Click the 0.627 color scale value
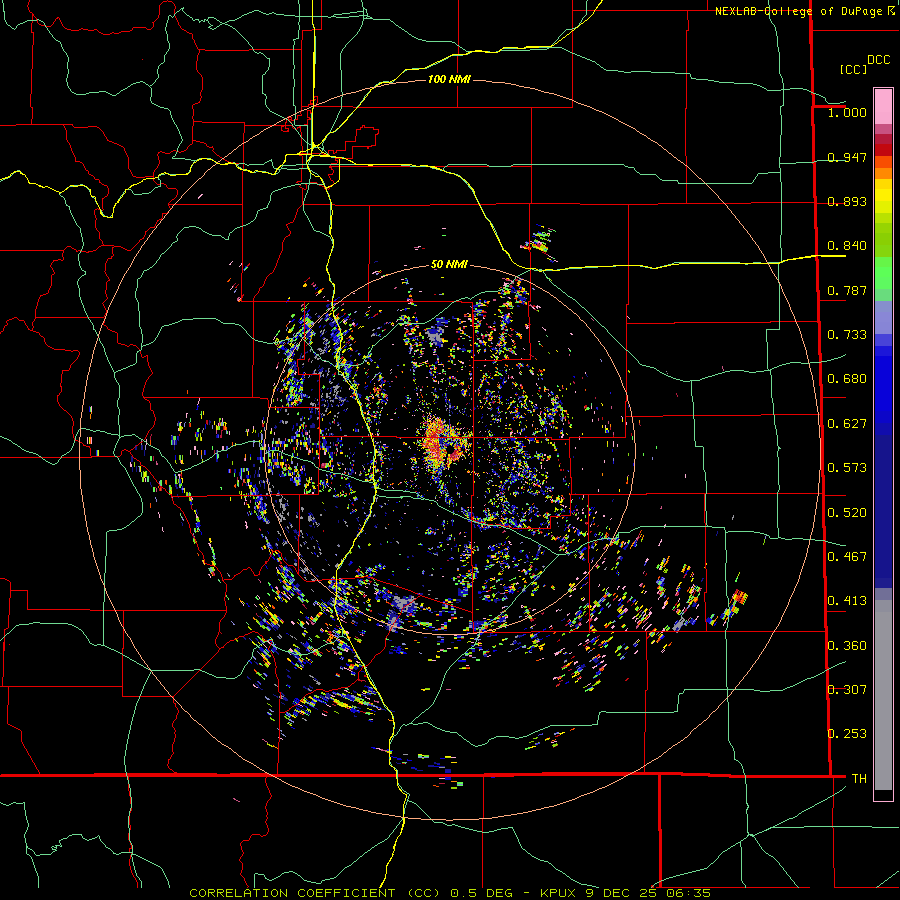 point(847,424)
